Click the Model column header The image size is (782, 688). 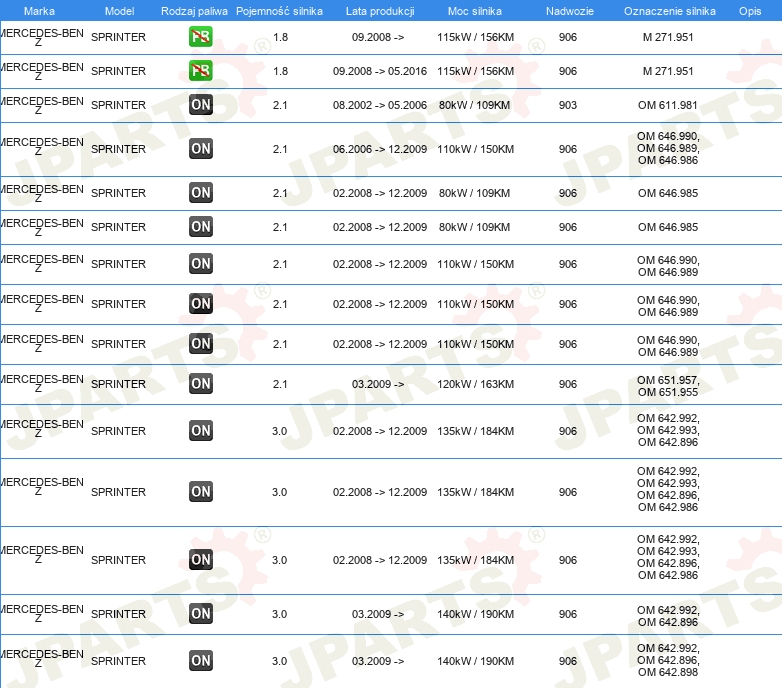pos(119,11)
